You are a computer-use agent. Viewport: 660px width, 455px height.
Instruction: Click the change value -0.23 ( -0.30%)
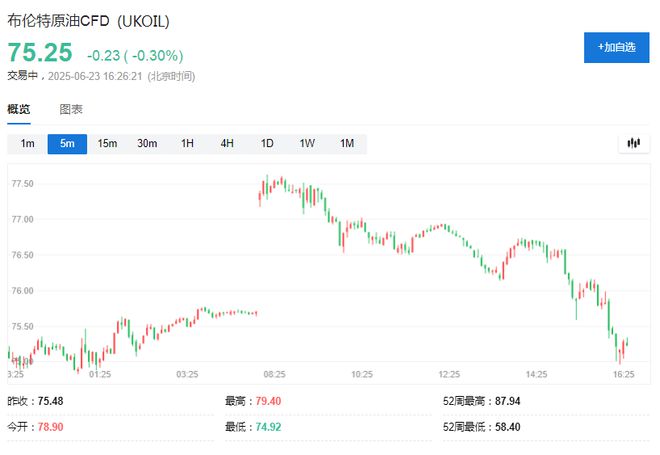pyautogui.click(x=135, y=56)
